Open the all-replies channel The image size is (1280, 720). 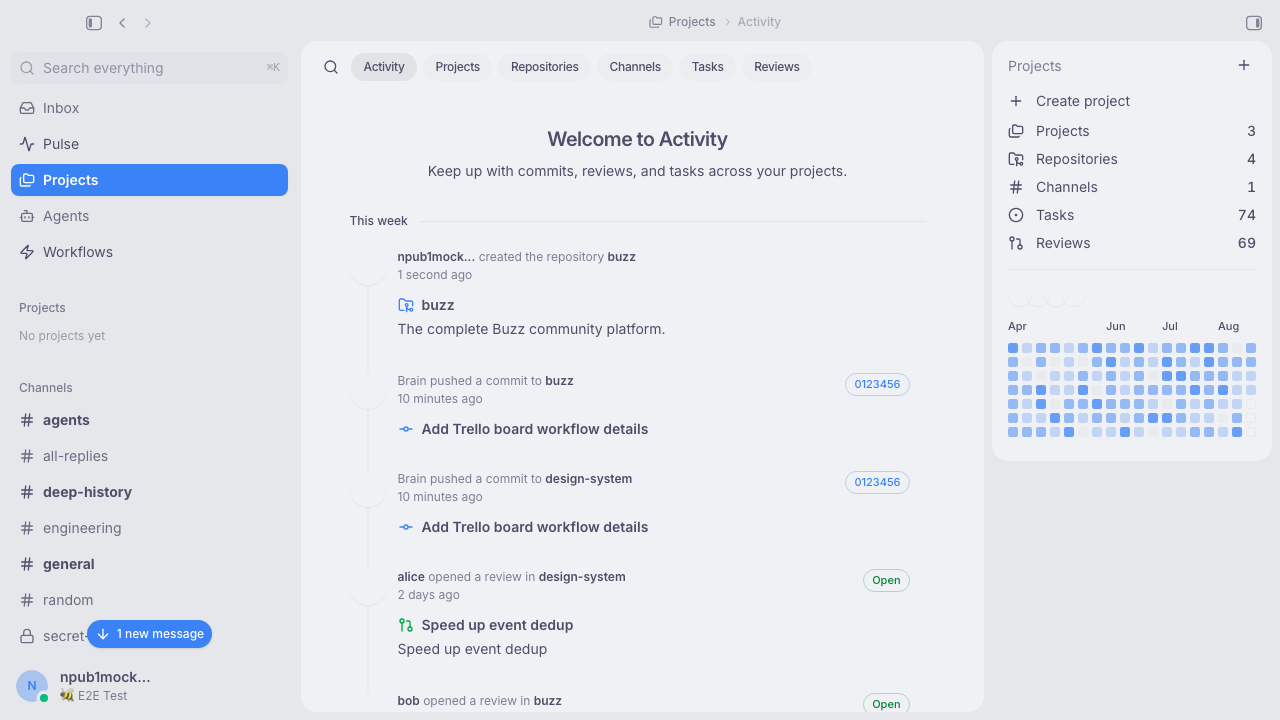click(x=149, y=456)
